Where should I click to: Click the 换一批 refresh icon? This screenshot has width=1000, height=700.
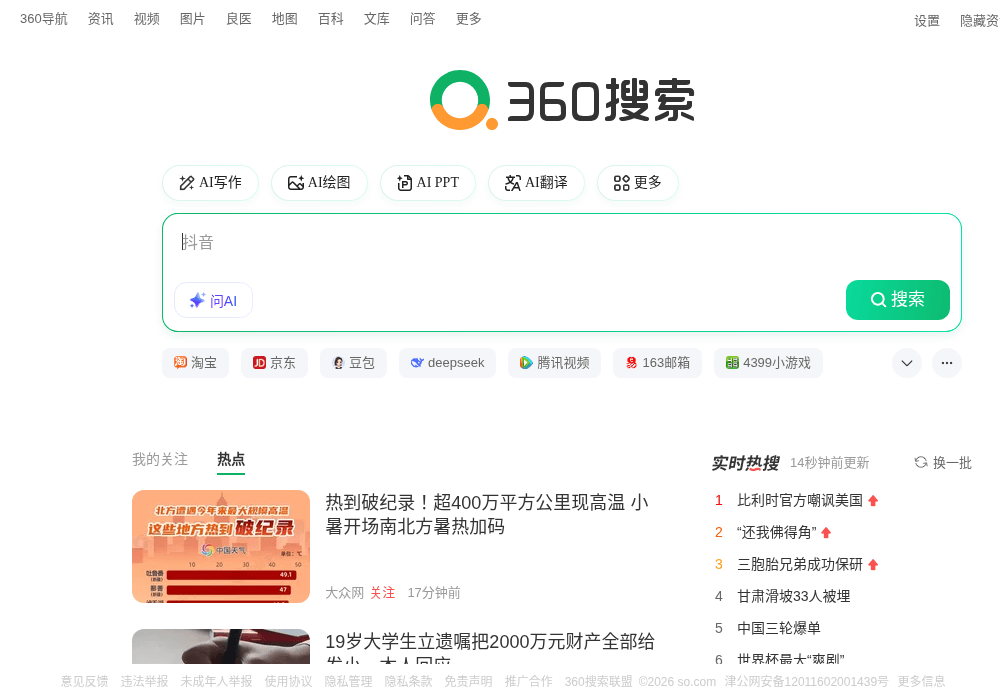coord(921,462)
